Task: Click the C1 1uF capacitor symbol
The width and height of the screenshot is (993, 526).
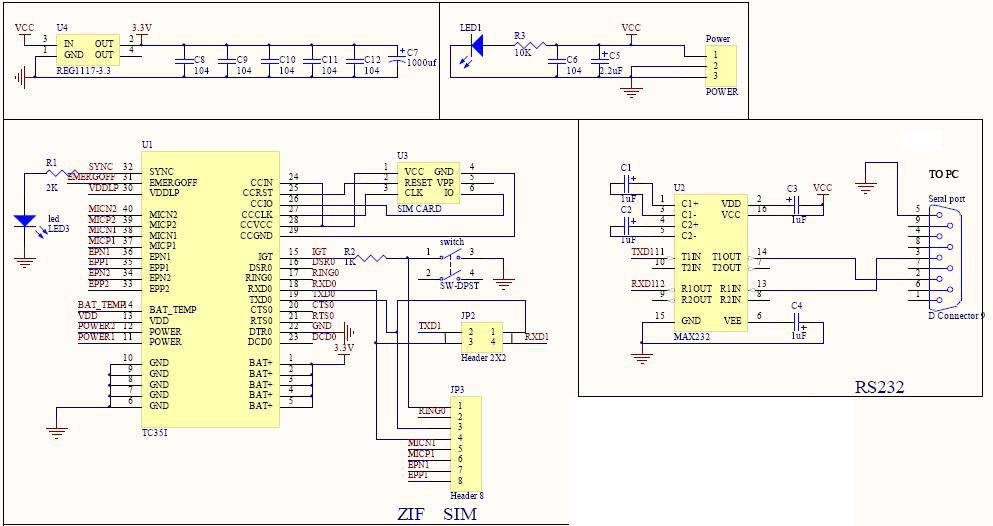Action: (x=628, y=182)
